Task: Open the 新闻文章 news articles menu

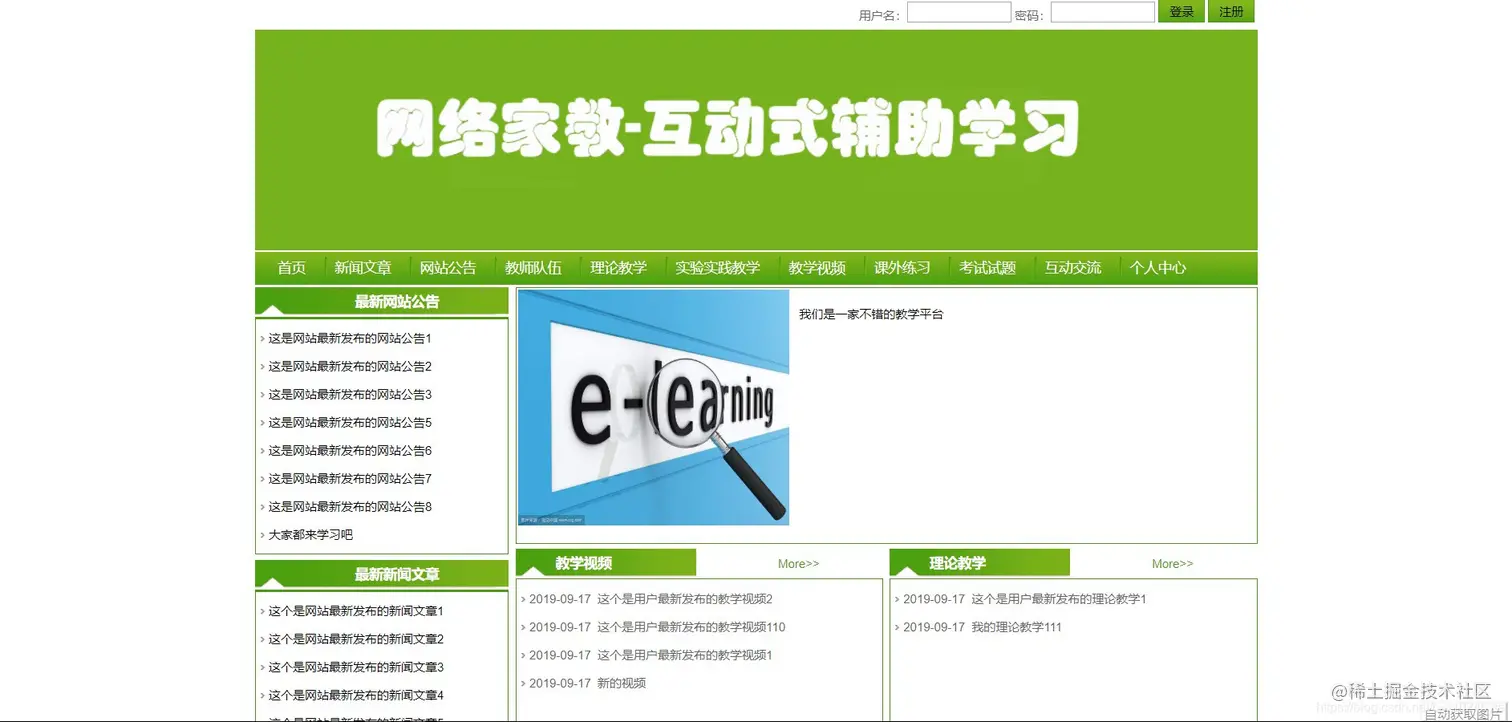Action: [x=363, y=267]
